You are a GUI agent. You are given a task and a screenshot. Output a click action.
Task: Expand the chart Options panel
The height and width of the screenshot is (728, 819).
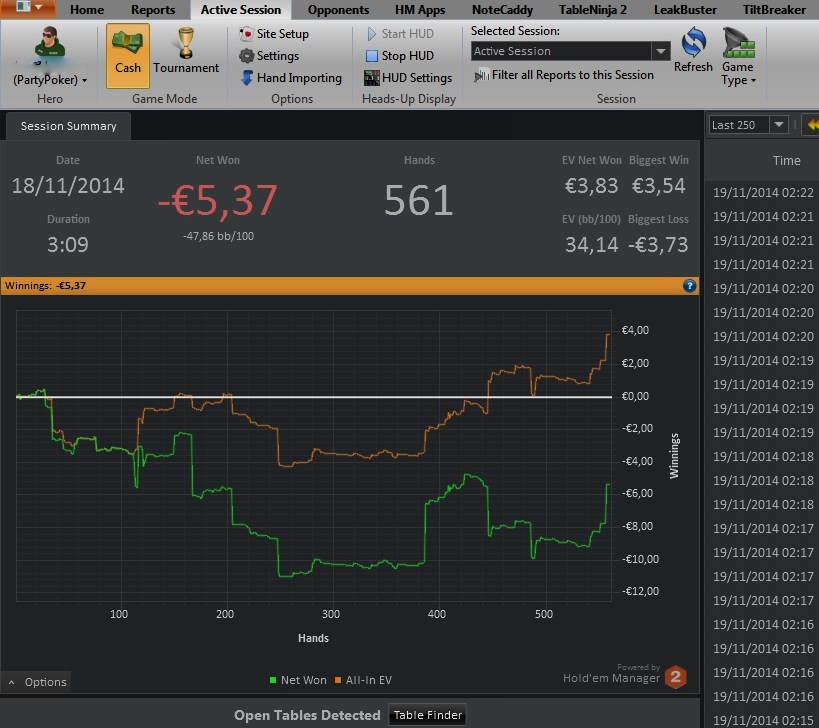(x=37, y=682)
